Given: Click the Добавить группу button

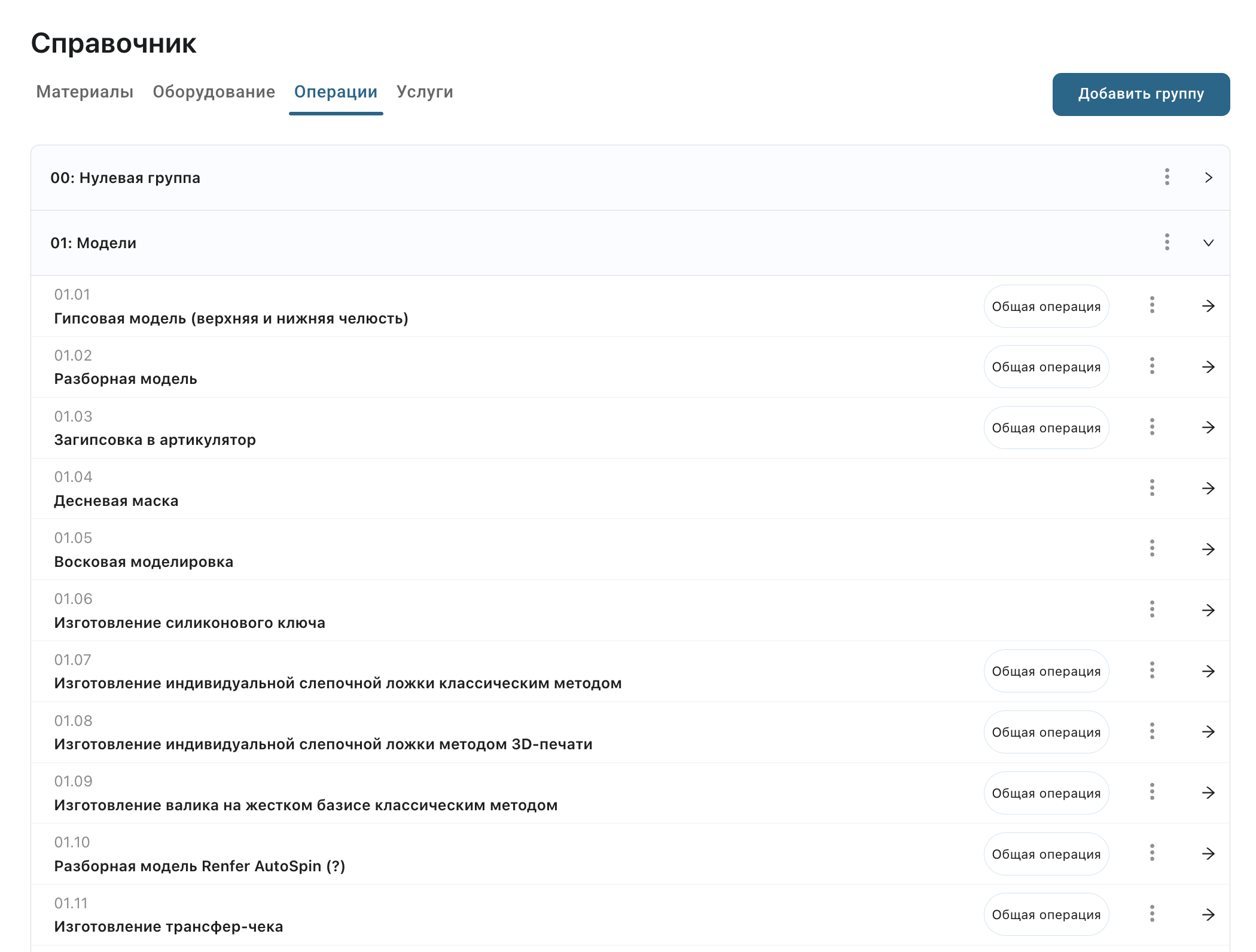Looking at the screenshot, I should click(1141, 94).
